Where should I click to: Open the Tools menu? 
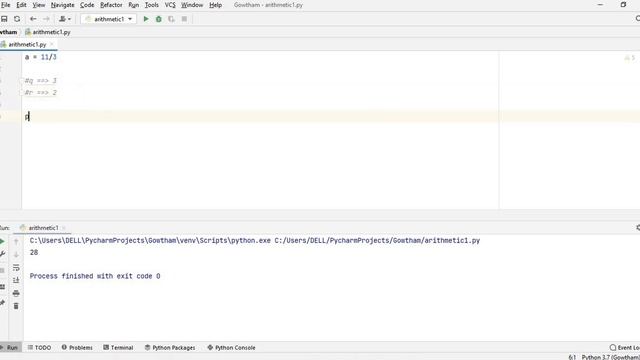coord(152,5)
